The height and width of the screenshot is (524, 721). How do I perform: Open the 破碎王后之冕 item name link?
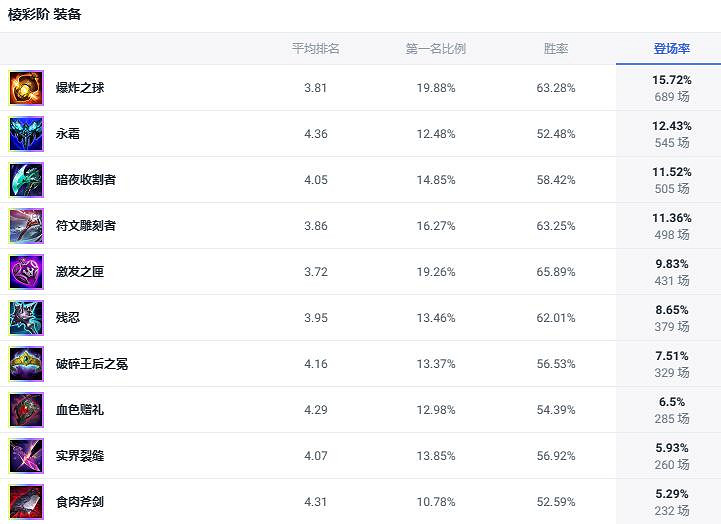point(92,364)
